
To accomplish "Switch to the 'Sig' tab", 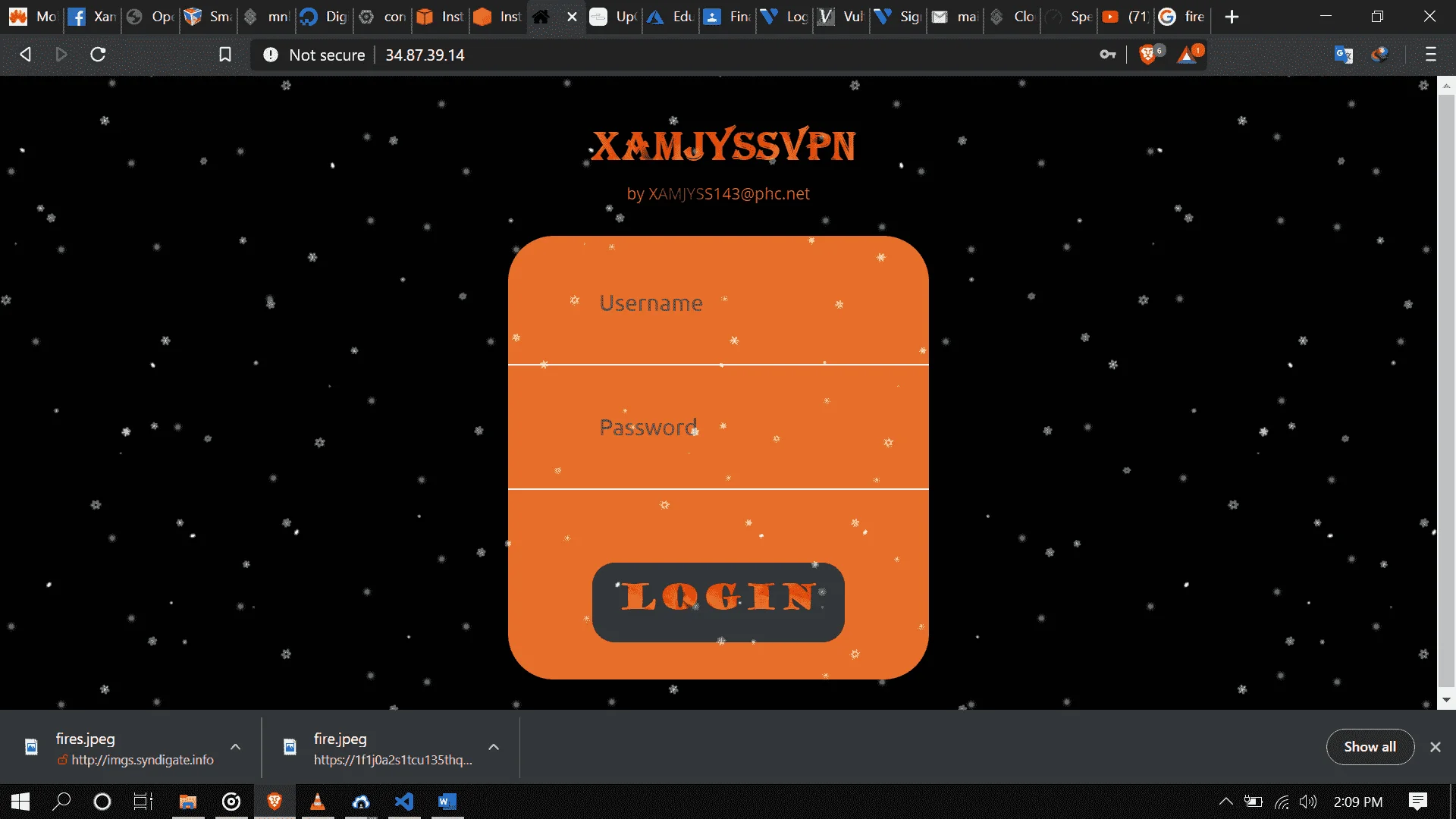I will [x=898, y=17].
